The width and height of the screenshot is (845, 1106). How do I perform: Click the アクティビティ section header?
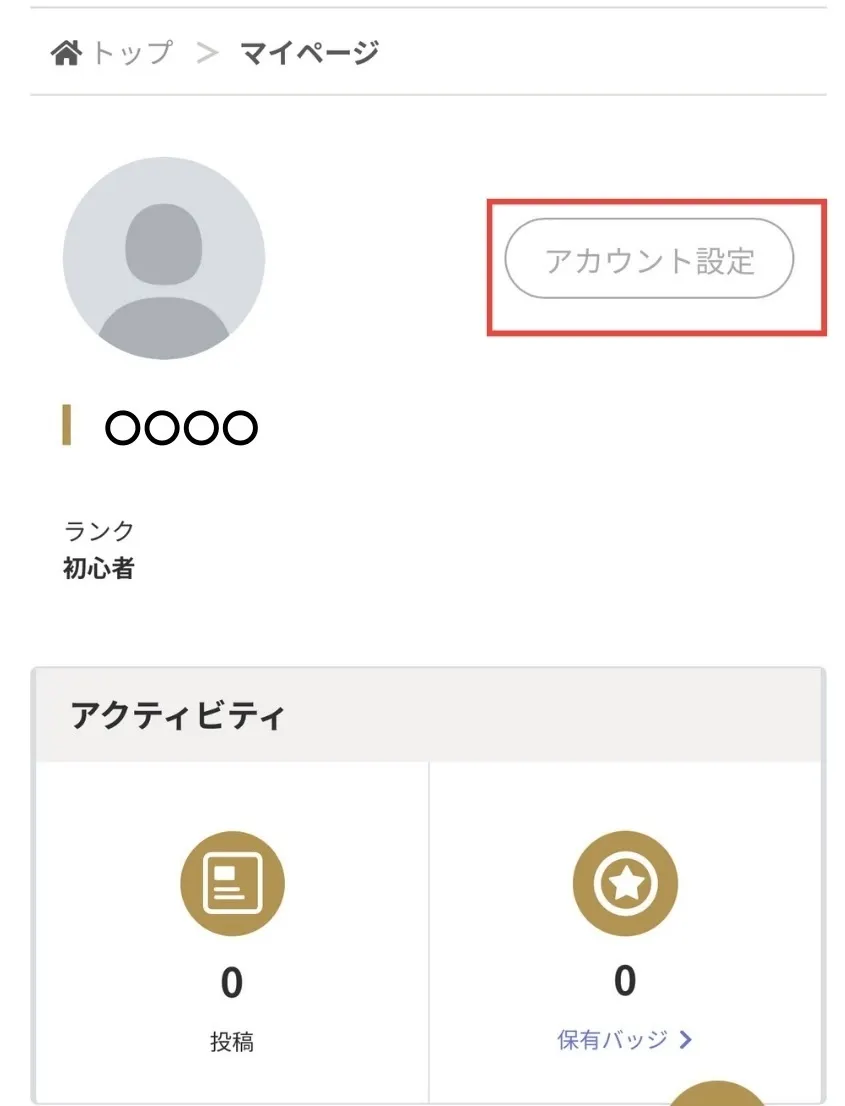click(177, 715)
